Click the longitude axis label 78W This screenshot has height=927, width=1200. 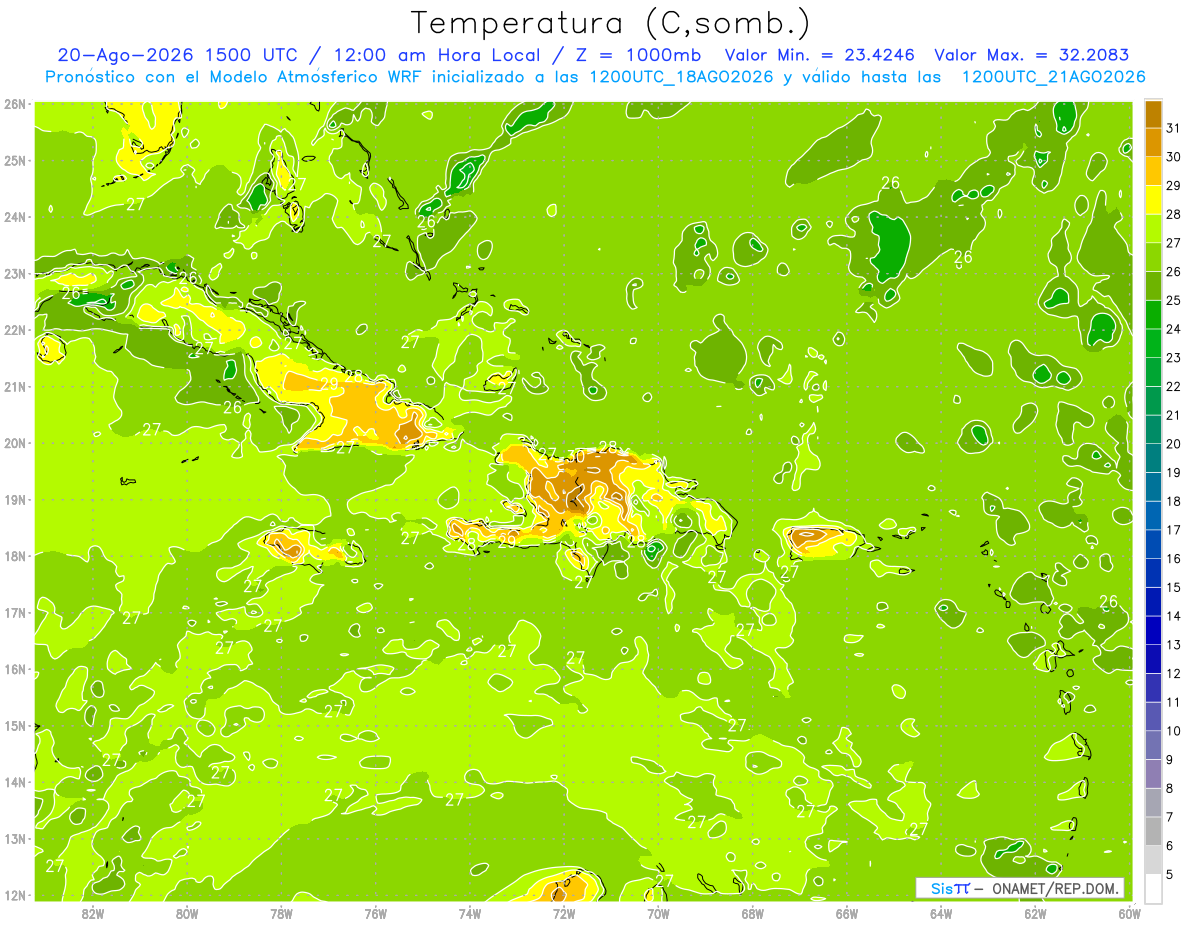point(281,913)
